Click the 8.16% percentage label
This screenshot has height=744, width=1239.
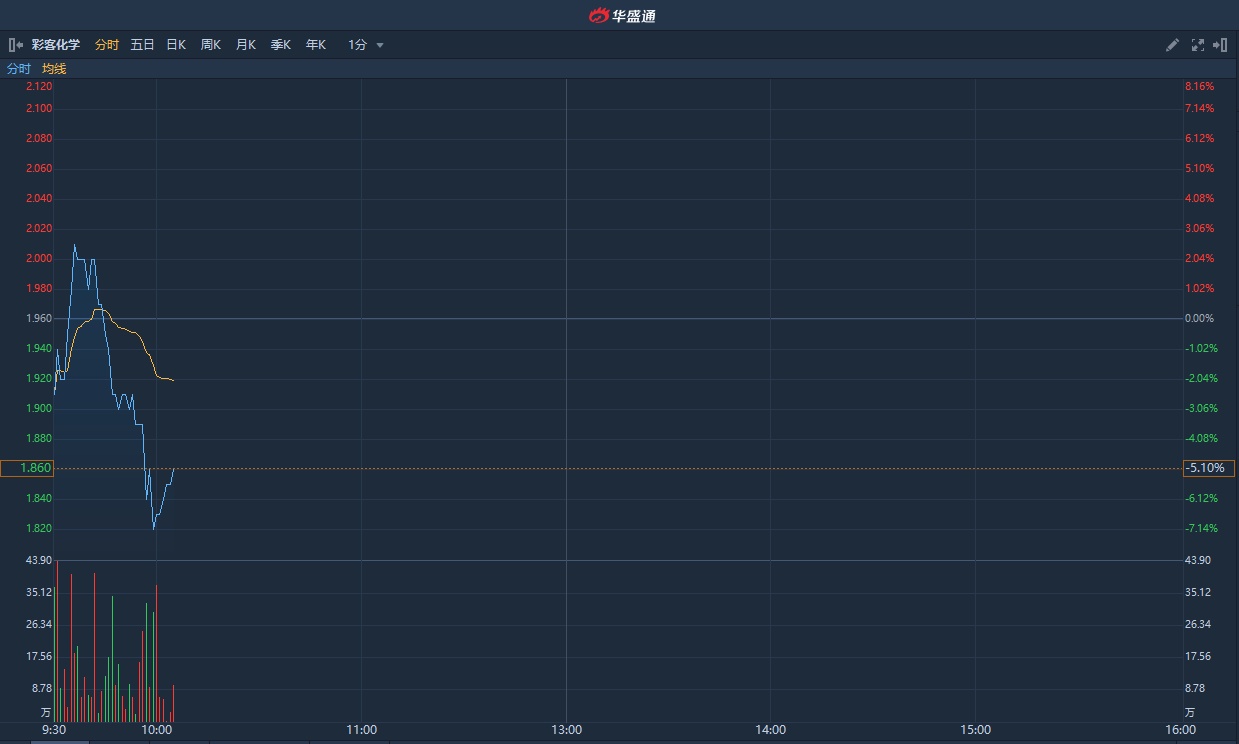click(x=1199, y=87)
